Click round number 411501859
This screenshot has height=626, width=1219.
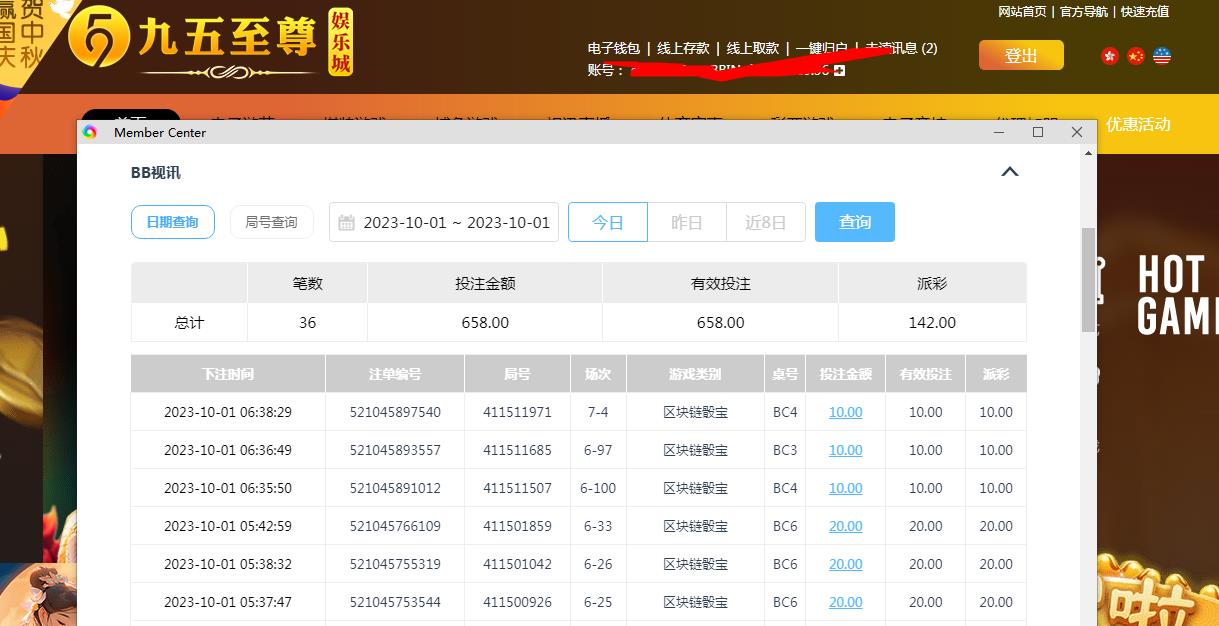[517, 526]
